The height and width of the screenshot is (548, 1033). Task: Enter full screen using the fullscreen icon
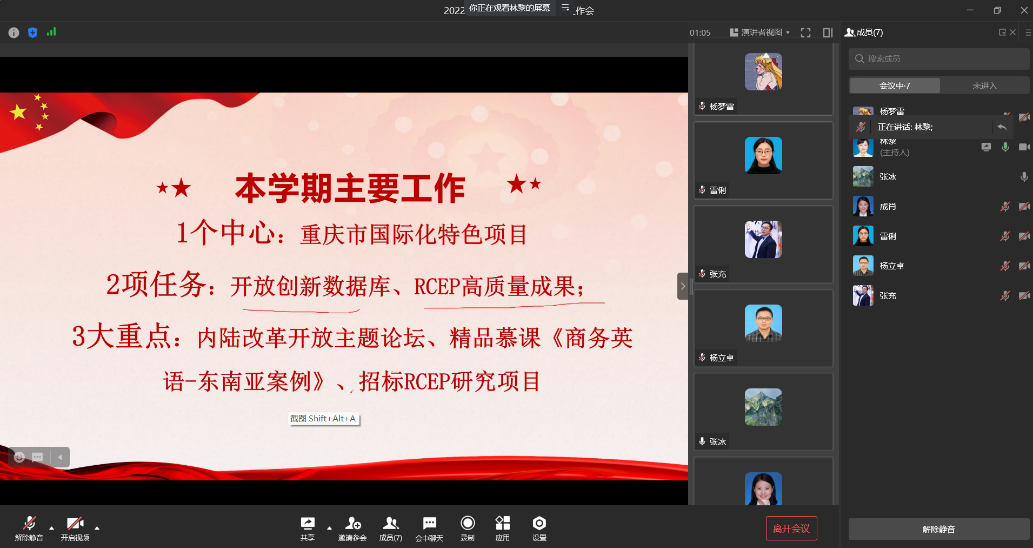806,32
